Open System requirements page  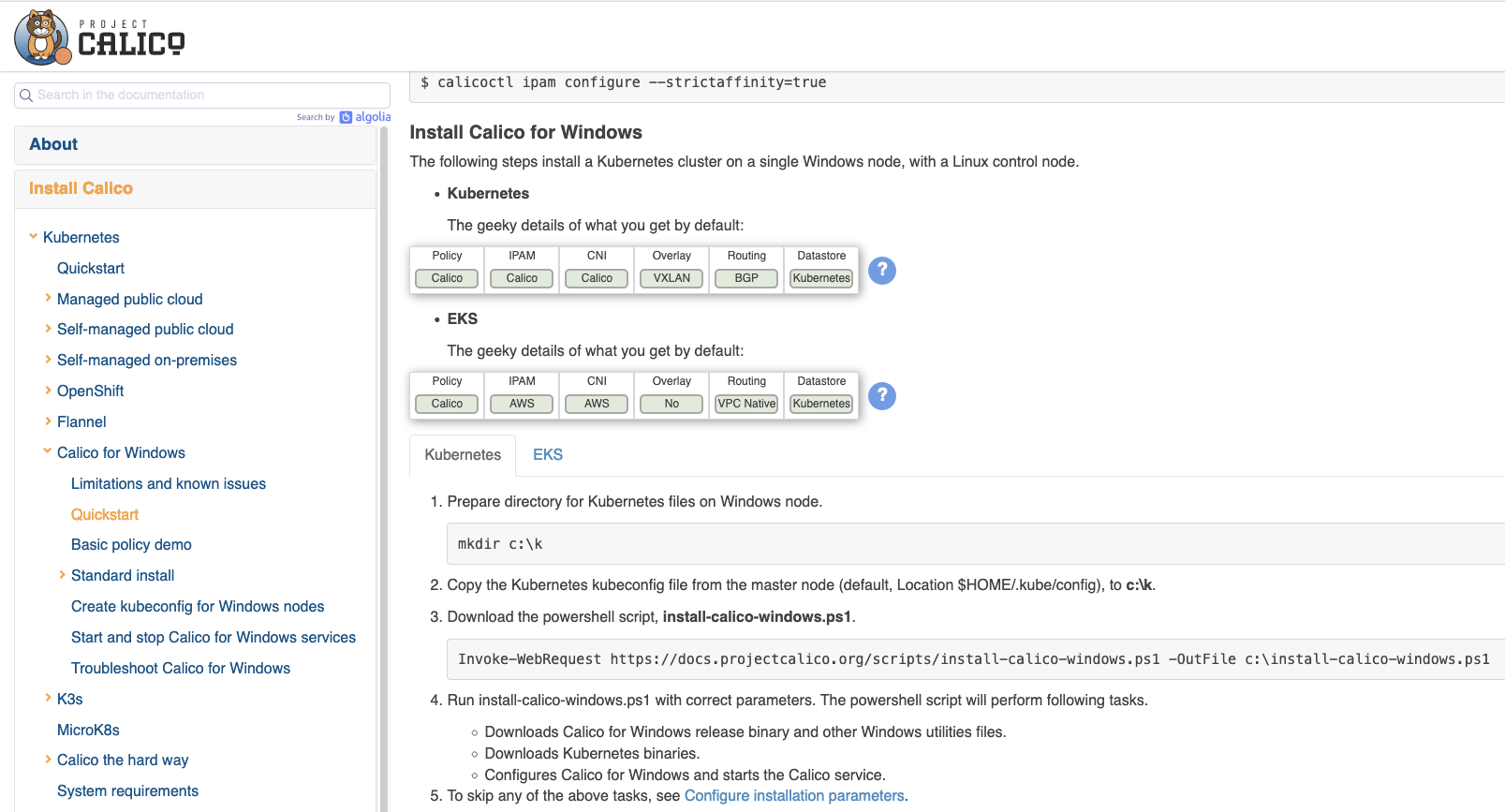[127, 790]
